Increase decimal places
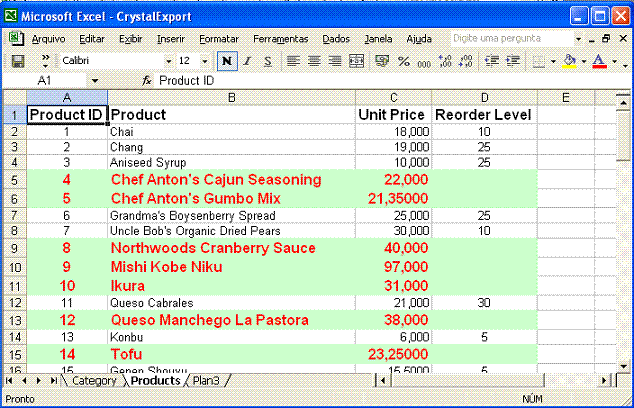The height and width of the screenshot is (408, 634). click(x=445, y=61)
